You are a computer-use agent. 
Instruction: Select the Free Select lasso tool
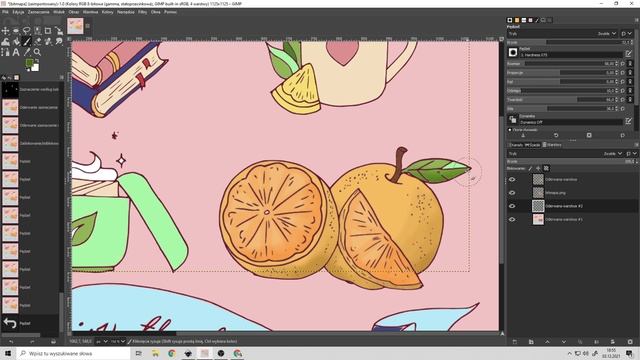27,31
